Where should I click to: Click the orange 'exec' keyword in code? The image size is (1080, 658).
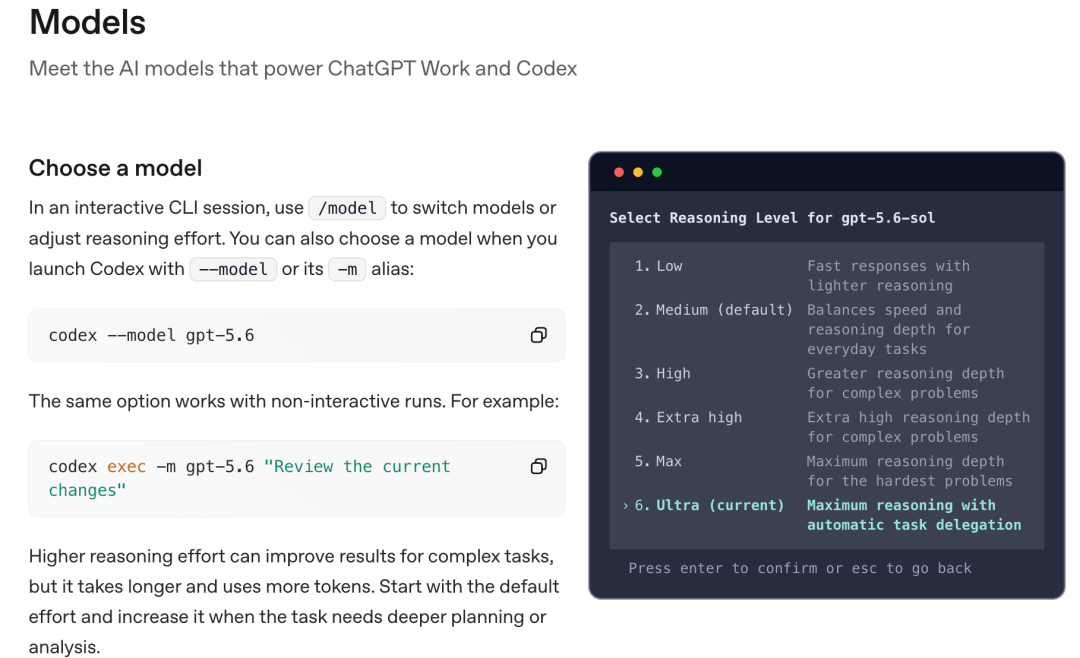pos(127,466)
